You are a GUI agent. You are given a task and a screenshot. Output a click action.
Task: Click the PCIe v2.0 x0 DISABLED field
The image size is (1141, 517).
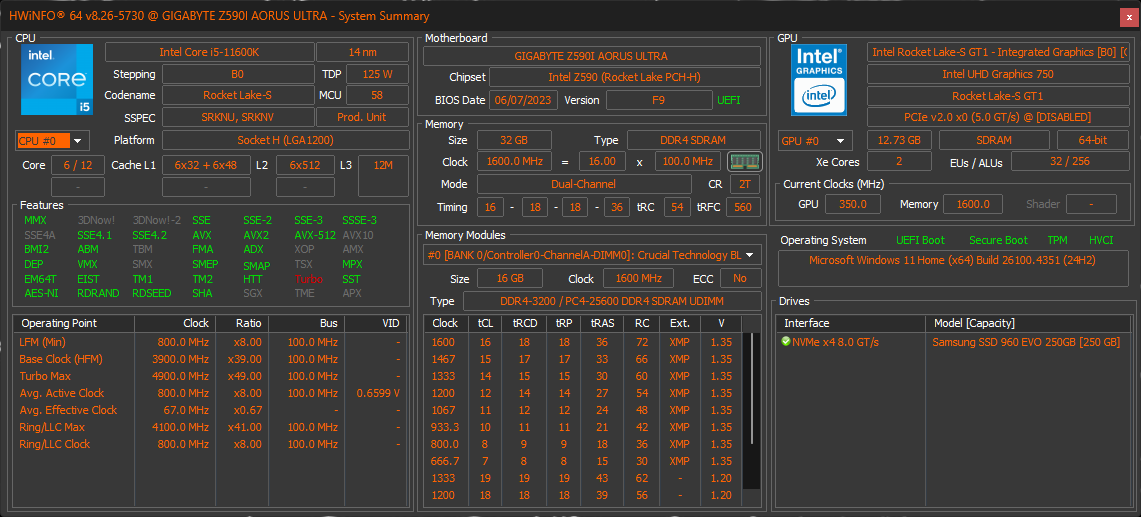coord(998,117)
